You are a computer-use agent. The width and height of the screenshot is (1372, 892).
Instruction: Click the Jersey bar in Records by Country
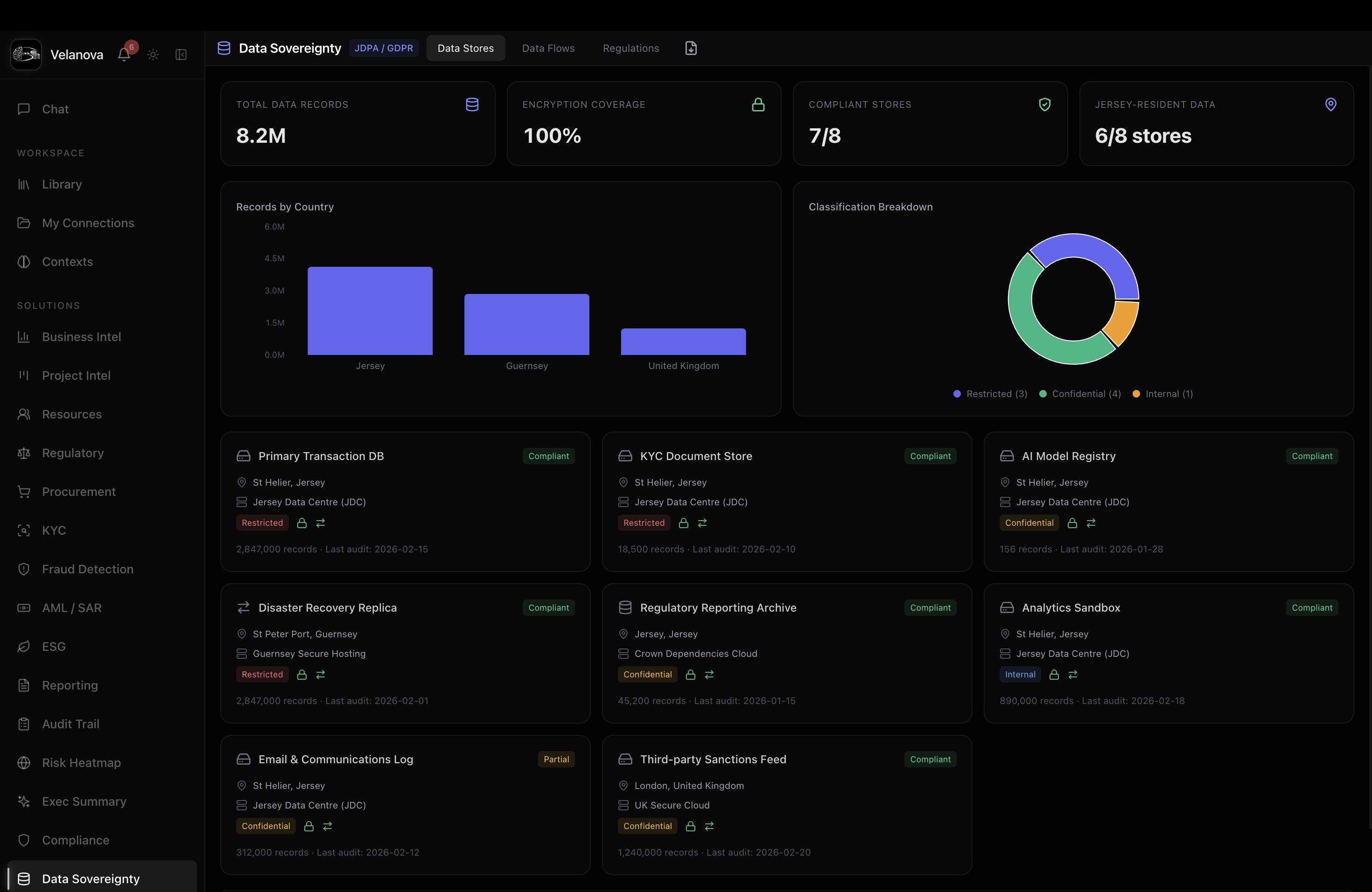370,311
